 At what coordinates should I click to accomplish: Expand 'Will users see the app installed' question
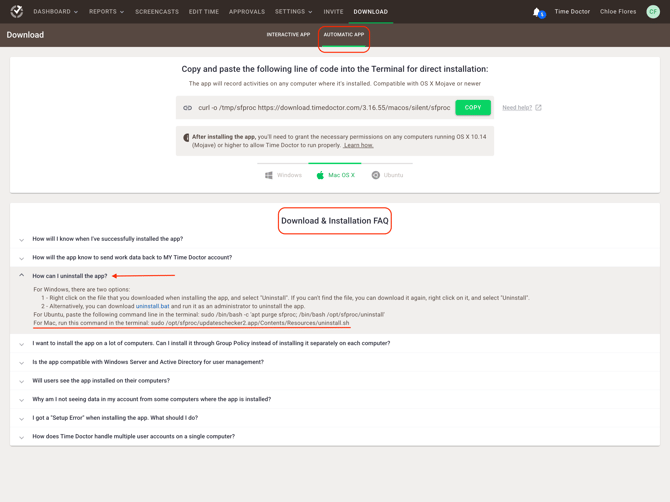335,381
